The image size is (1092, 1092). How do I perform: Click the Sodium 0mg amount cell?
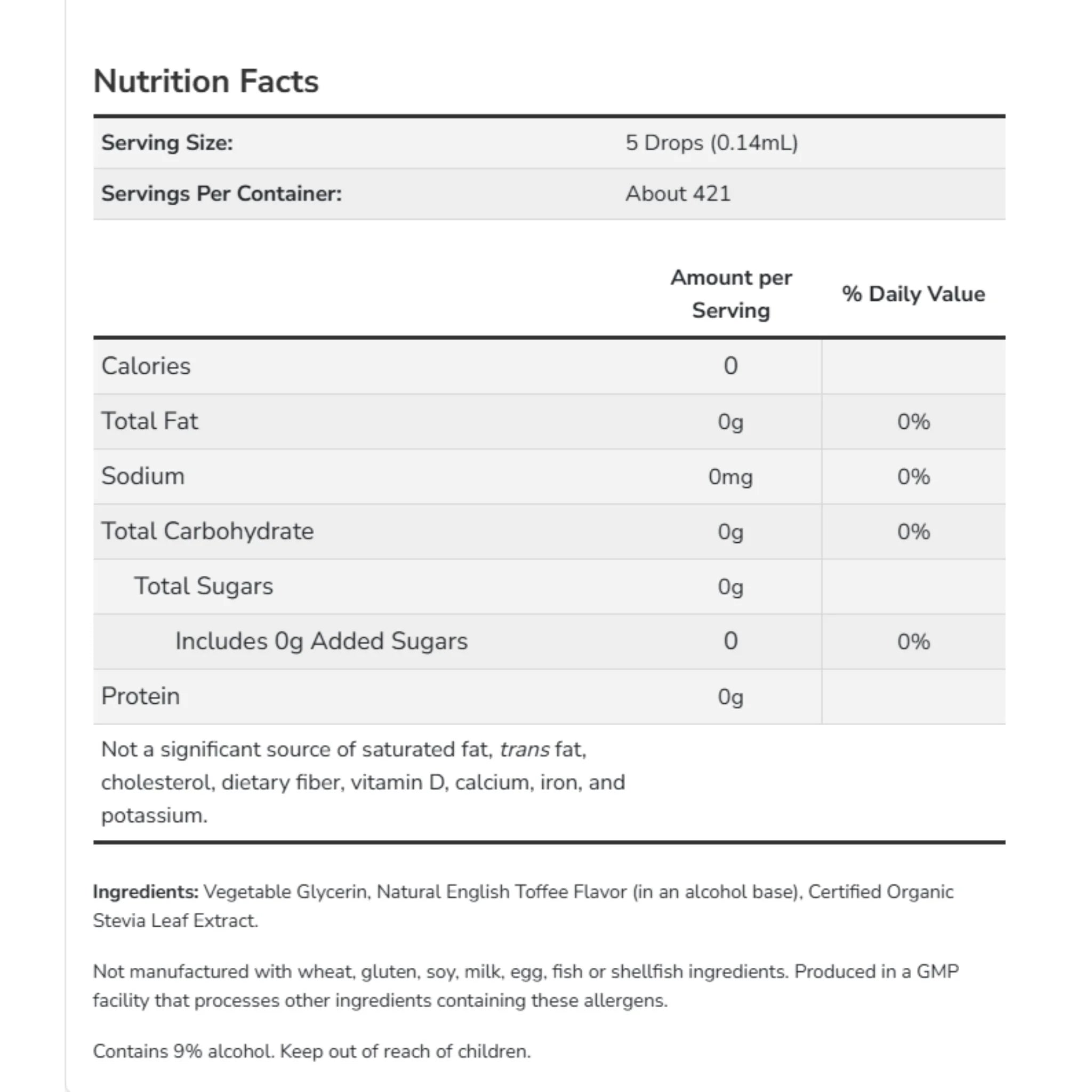(x=730, y=477)
